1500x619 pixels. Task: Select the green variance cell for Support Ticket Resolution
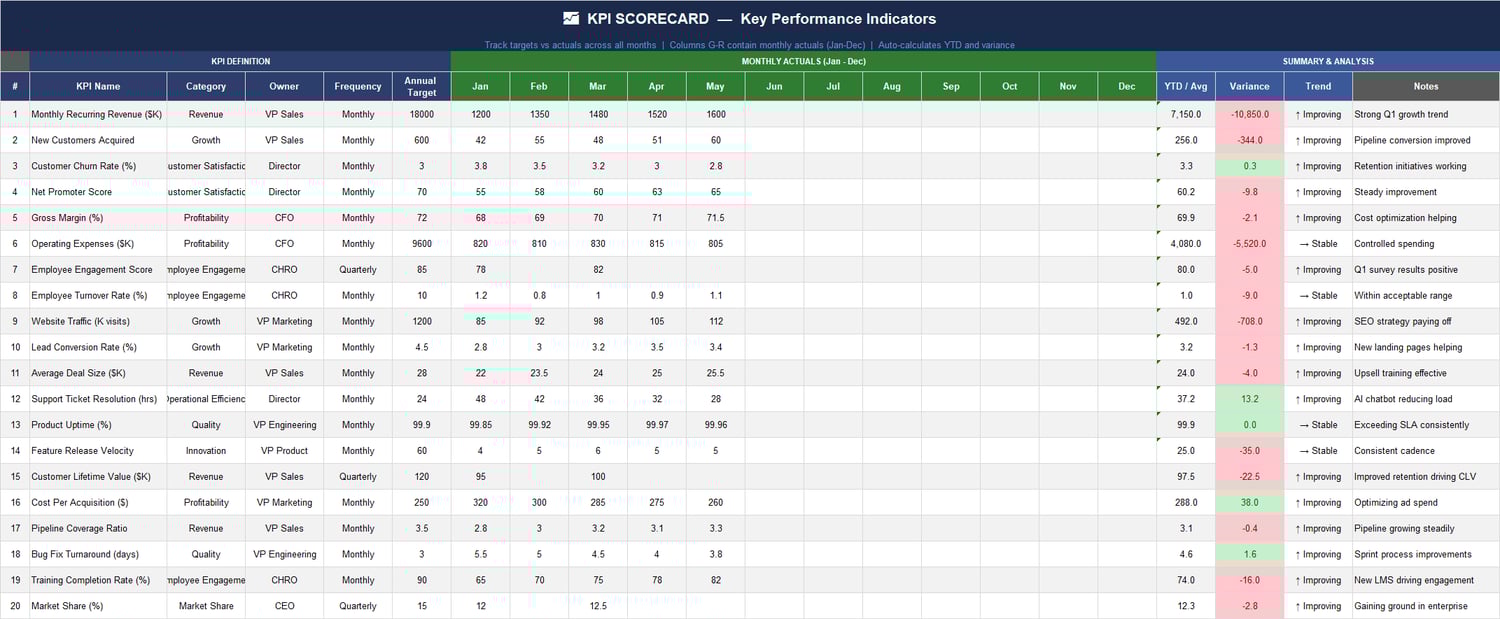pyautogui.click(x=1249, y=398)
